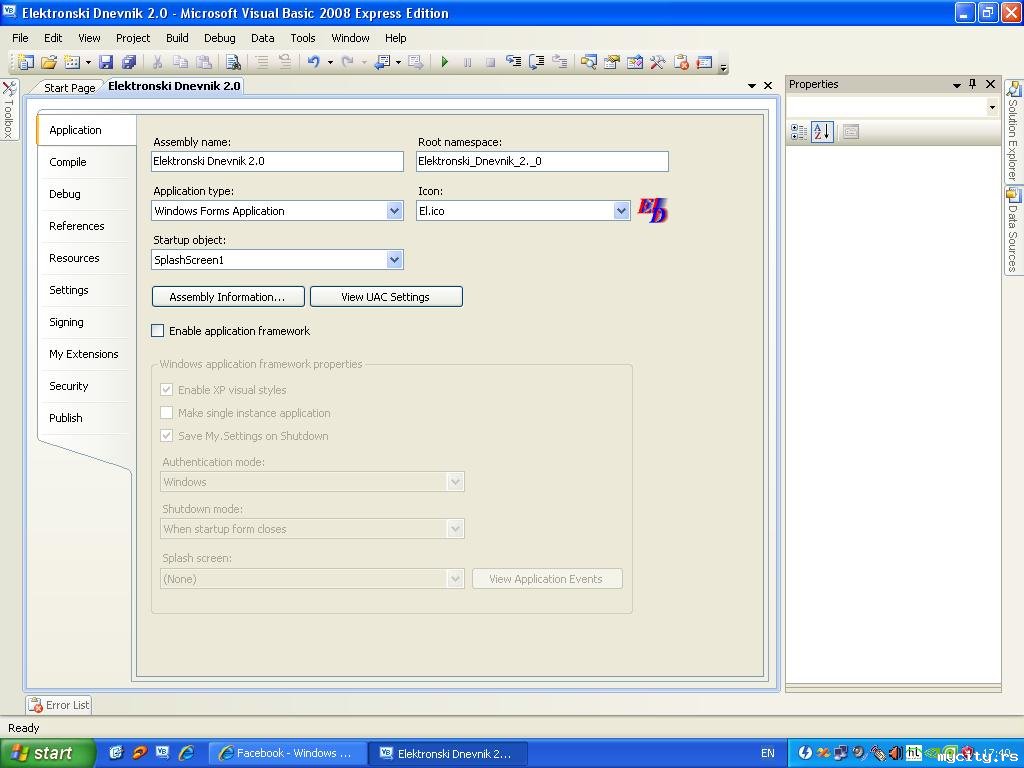
Task: Open Add New Item dropdown arrow
Action: [88, 63]
